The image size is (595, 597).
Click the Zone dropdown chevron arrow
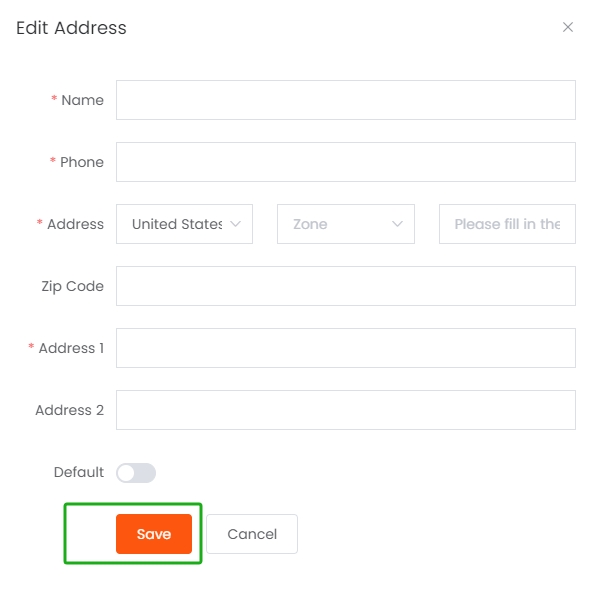[x=397, y=224]
